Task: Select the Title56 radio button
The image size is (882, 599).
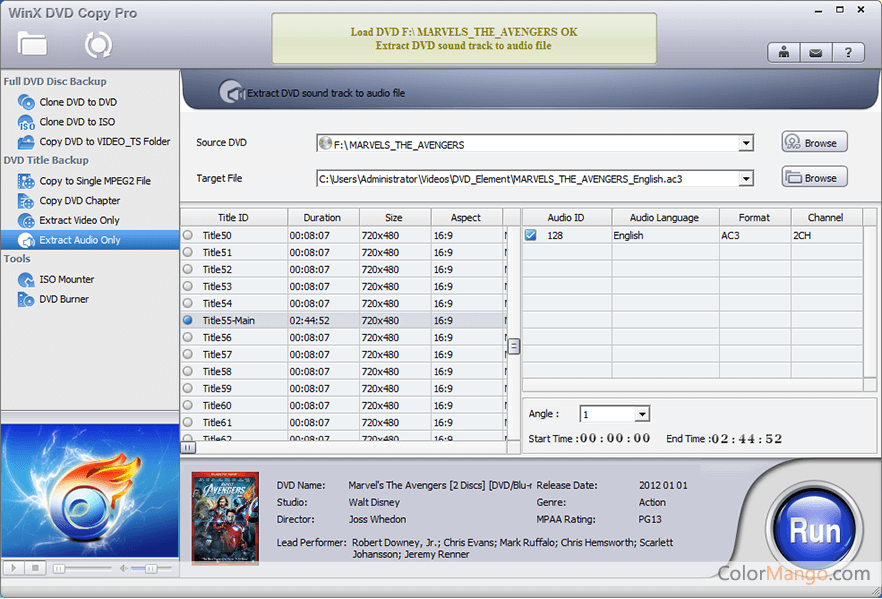Action: pyautogui.click(x=188, y=338)
